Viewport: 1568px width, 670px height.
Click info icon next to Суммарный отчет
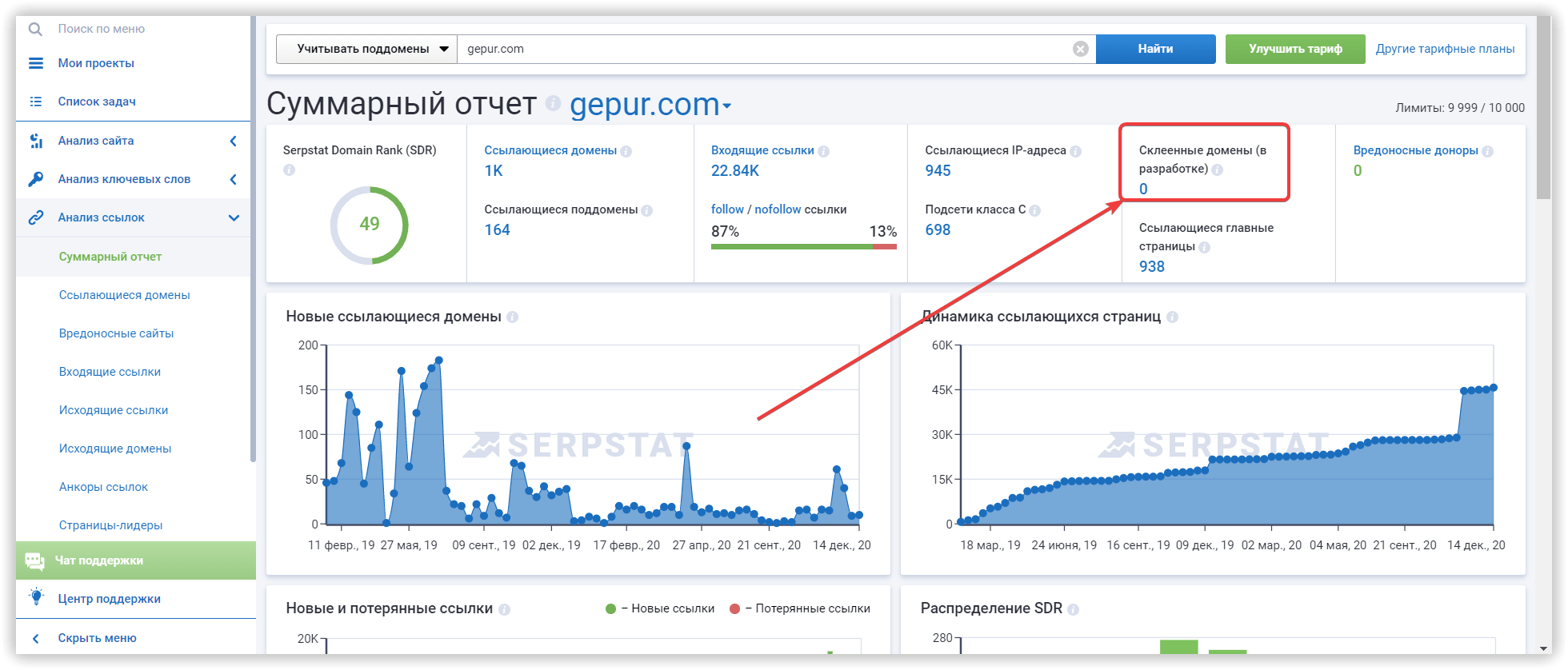553,102
